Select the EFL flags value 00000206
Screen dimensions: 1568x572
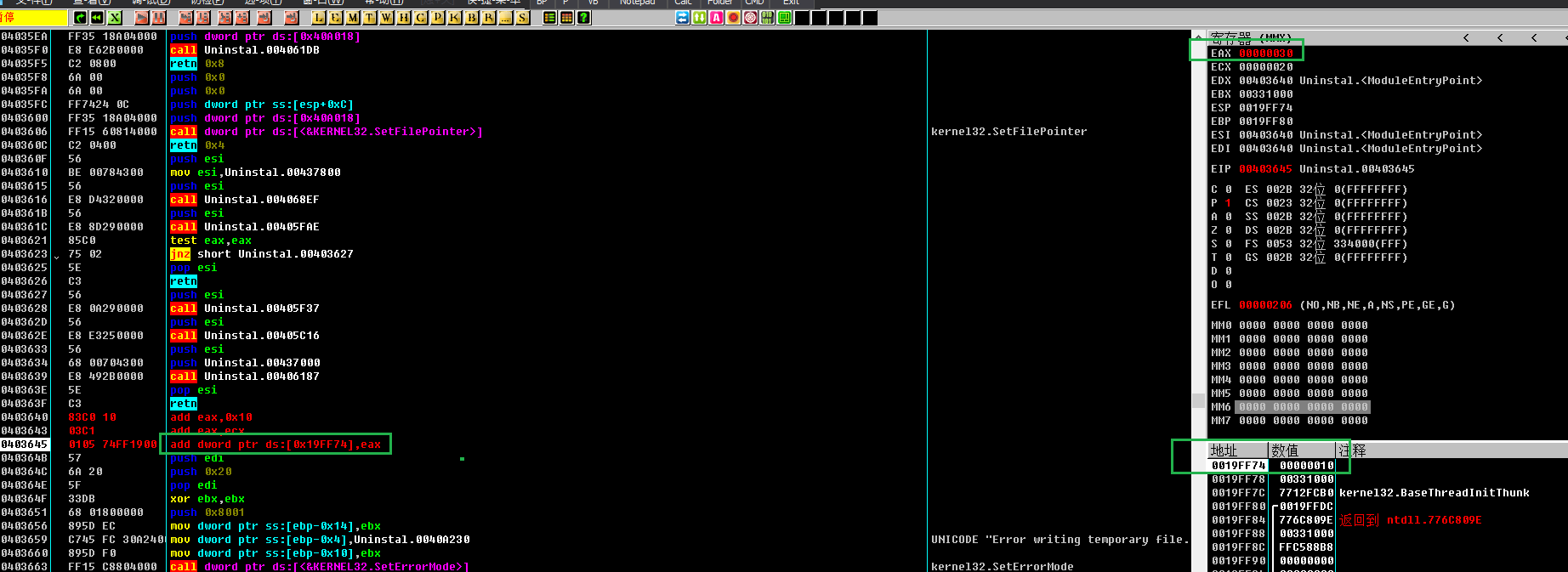1265,305
